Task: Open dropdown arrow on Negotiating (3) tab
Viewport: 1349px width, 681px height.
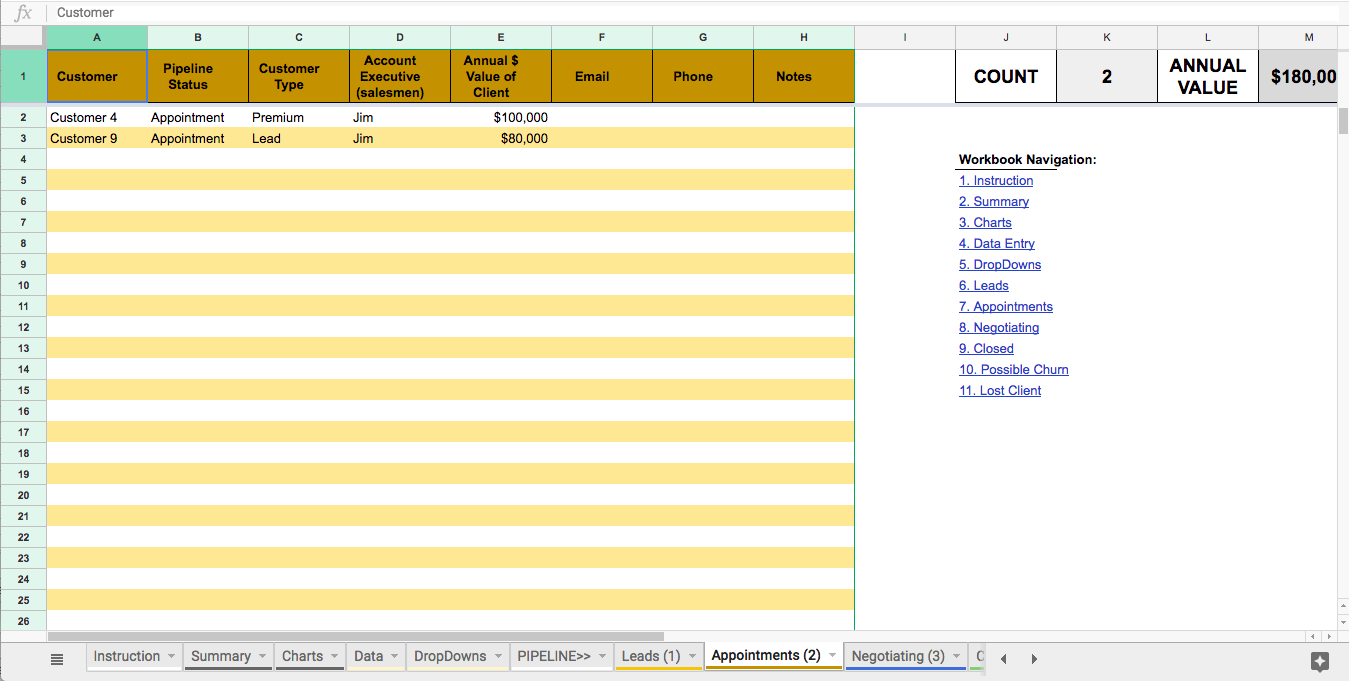Action: [956, 657]
